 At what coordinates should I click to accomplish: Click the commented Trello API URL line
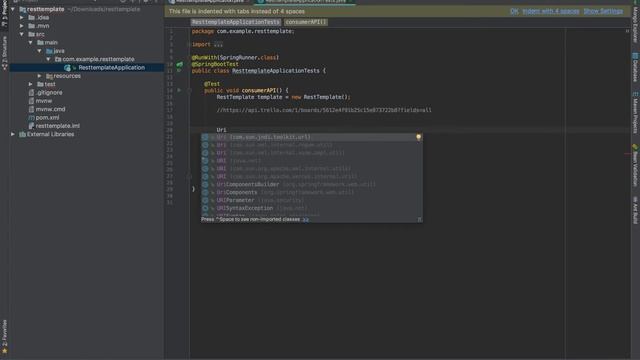click(324, 110)
